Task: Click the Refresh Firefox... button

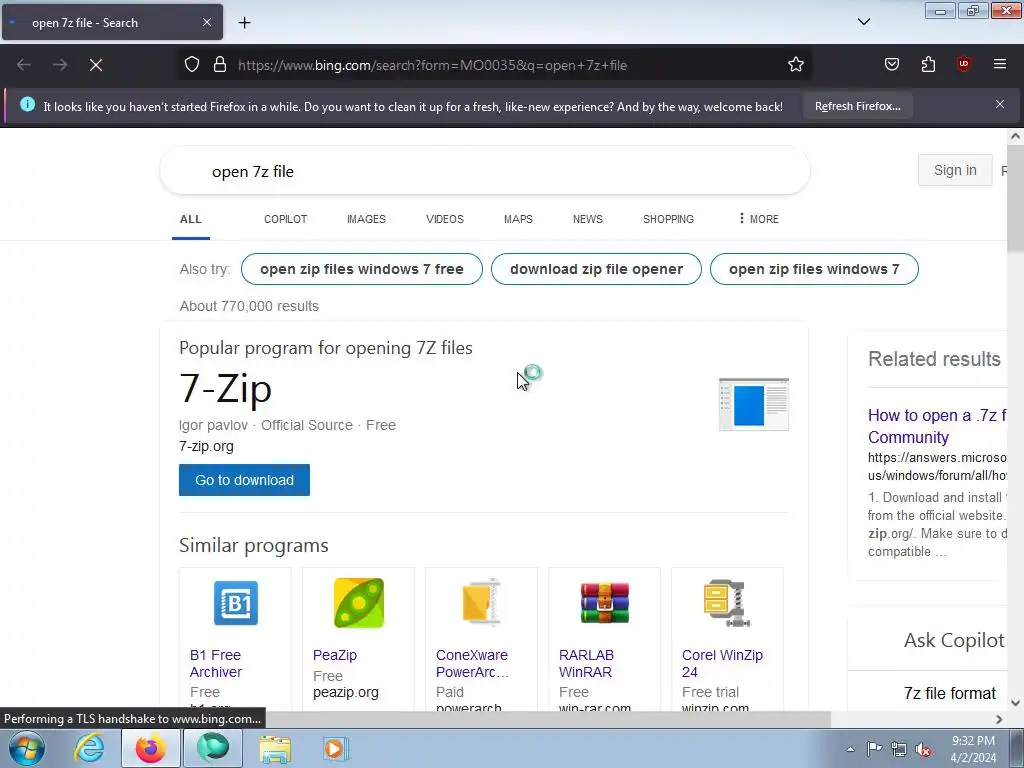Action: [x=857, y=106]
